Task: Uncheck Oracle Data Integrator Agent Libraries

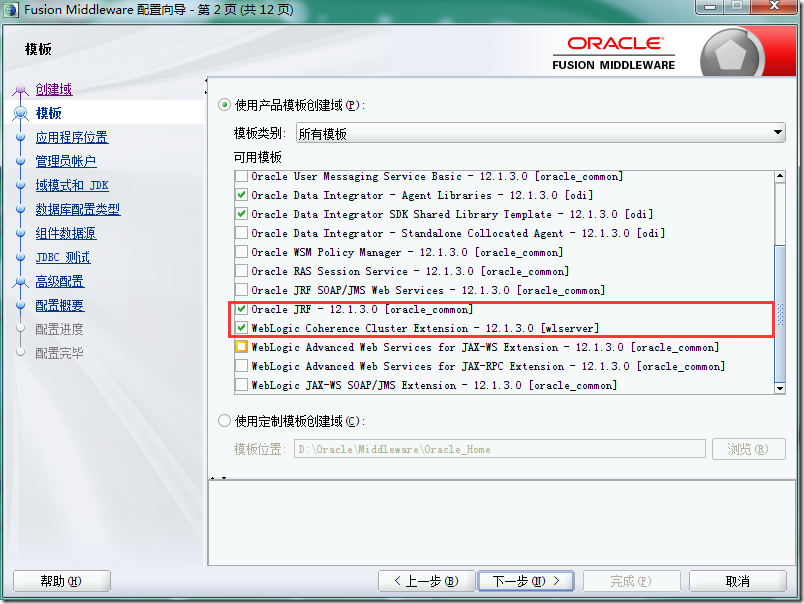Action: point(242,195)
